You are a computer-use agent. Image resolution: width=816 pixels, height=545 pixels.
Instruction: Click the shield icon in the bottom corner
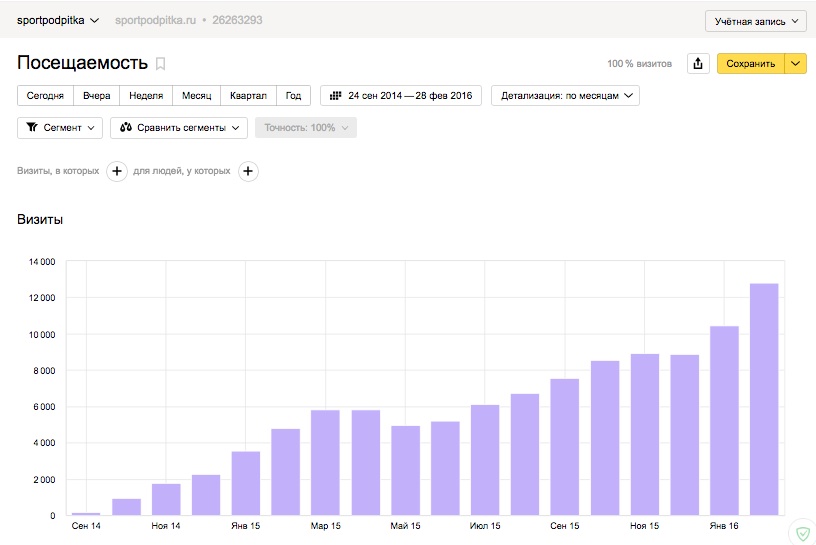click(803, 533)
